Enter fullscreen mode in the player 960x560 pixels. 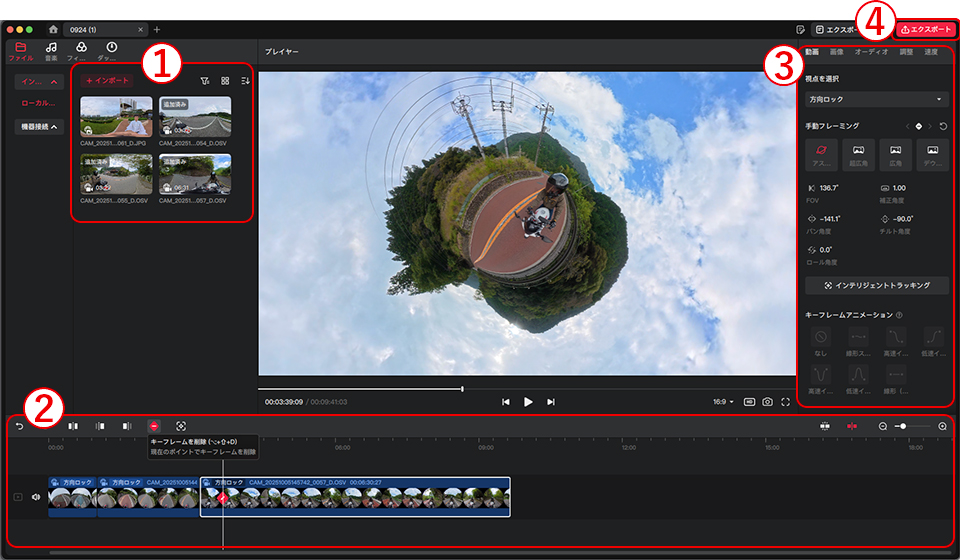click(785, 401)
